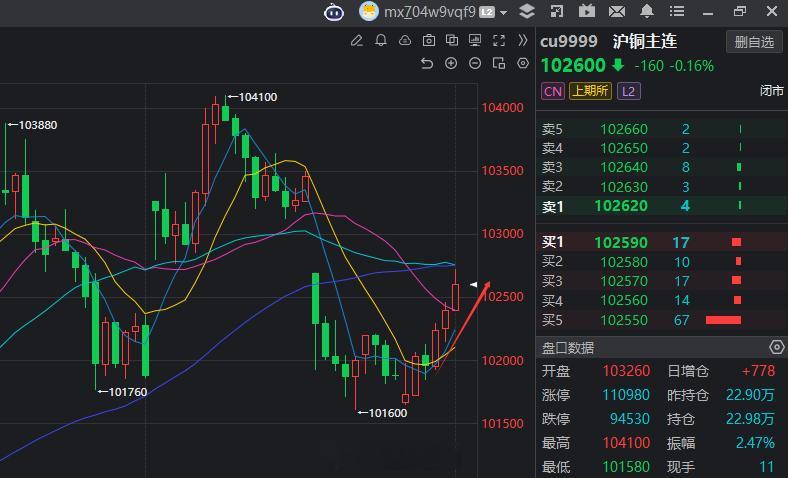Viewport: 788px width, 478px height.
Task: Select the 卖1 ask price row 102620
Action: click(620, 206)
